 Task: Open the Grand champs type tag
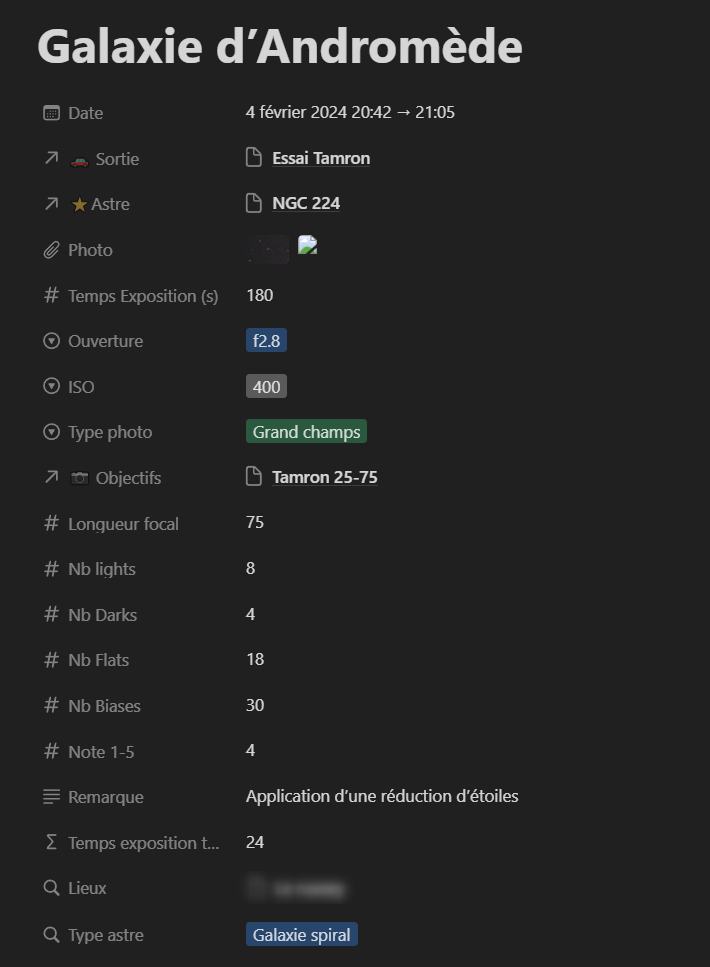[307, 432]
